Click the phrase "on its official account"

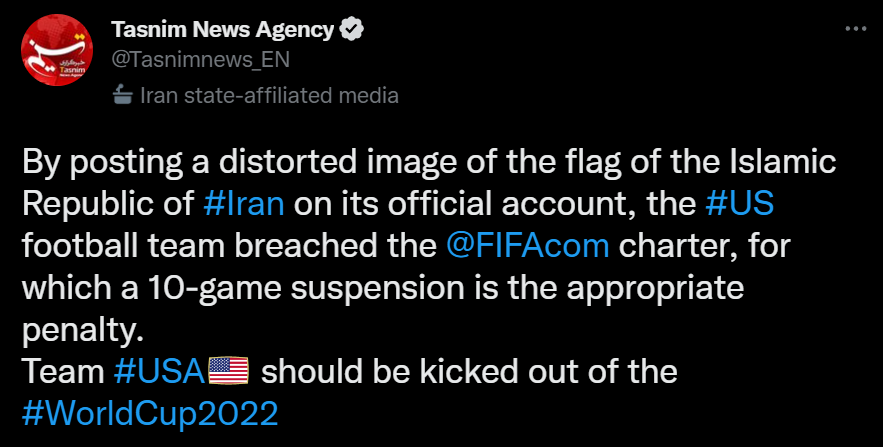pyautogui.click(x=462, y=204)
